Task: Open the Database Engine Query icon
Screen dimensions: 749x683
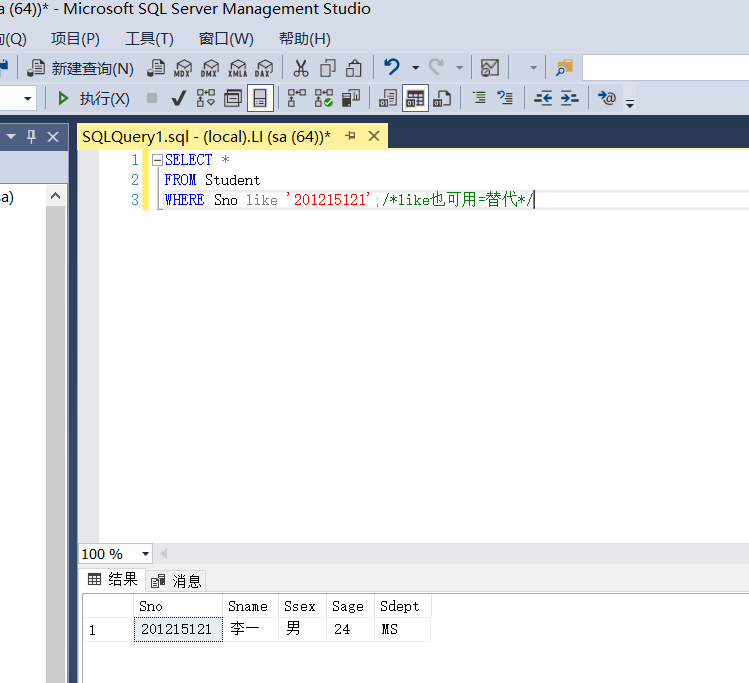Action: (156, 68)
